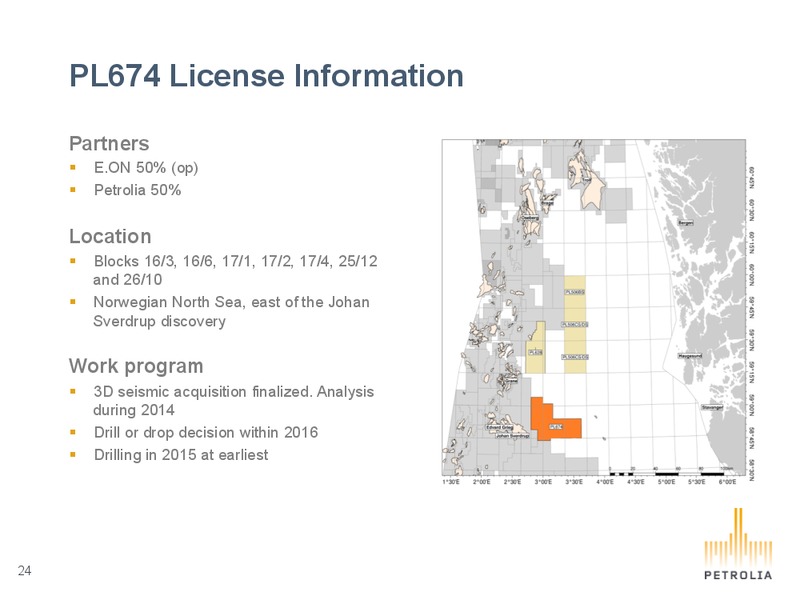The width and height of the screenshot is (800, 600).
Task: Click the 1°30'E longitude label
Action: pyautogui.click(x=451, y=482)
